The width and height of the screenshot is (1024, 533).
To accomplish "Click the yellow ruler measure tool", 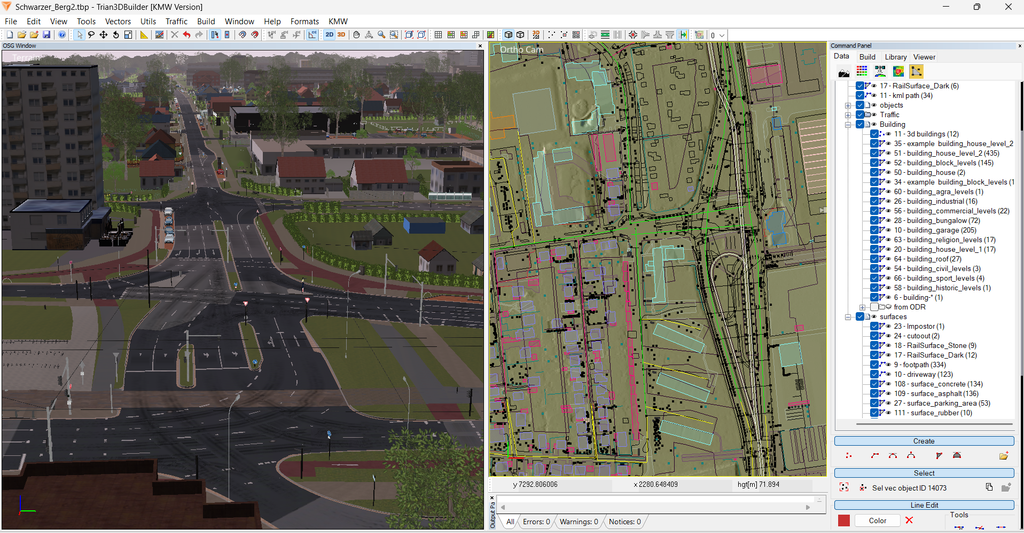I will [x=144, y=35].
